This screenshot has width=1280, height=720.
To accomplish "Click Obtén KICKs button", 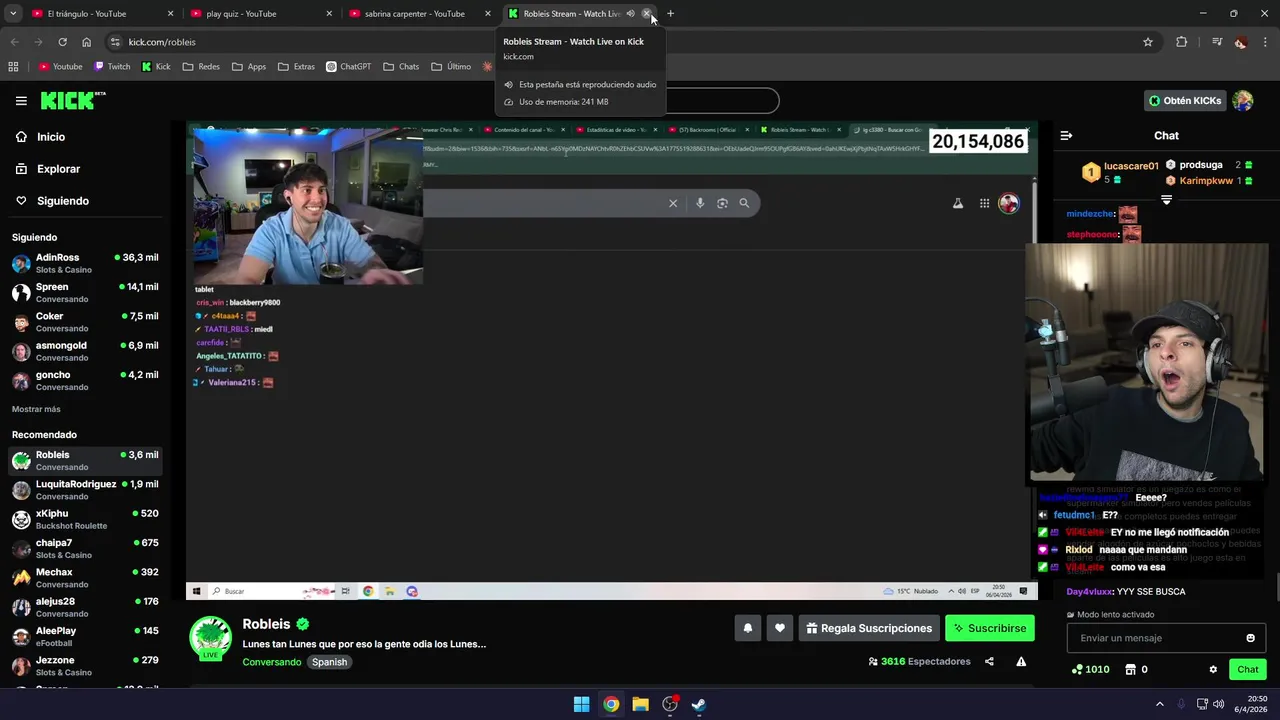I will coord(1185,101).
